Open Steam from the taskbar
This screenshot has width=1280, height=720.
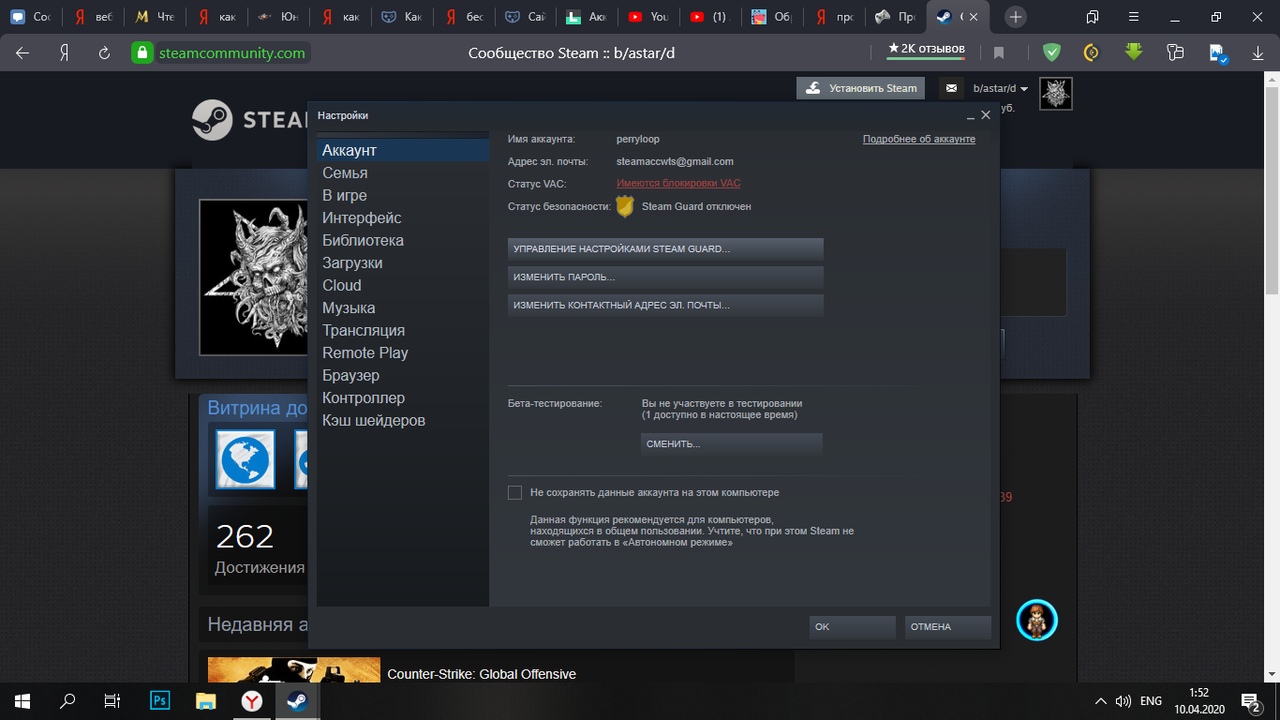pyautogui.click(x=298, y=700)
